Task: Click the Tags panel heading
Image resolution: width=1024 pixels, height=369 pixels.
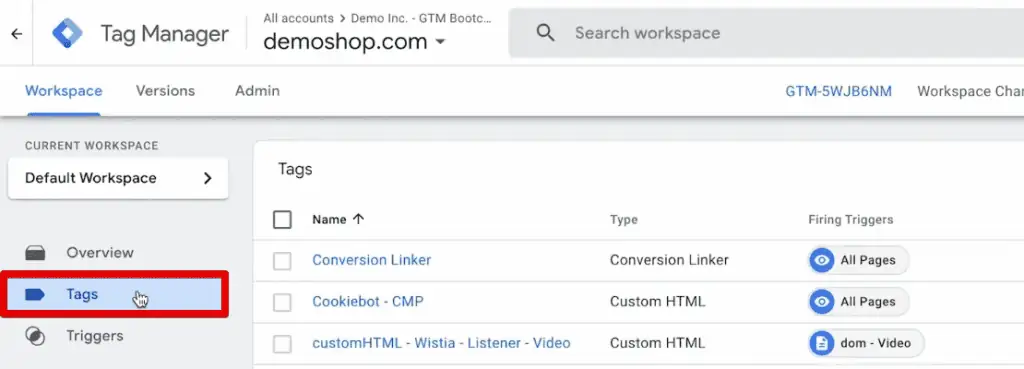Action: pos(295,170)
